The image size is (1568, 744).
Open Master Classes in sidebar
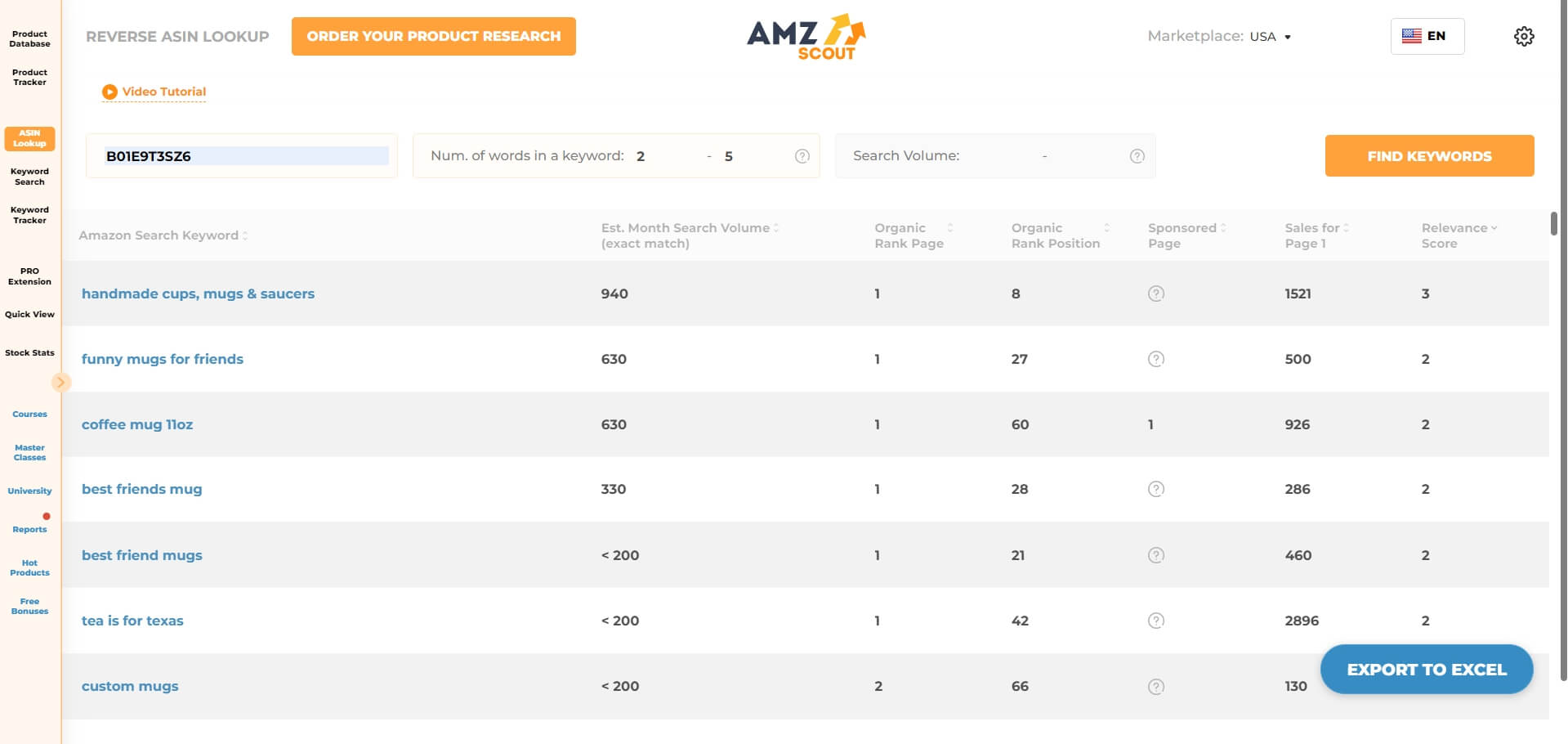pyautogui.click(x=29, y=452)
